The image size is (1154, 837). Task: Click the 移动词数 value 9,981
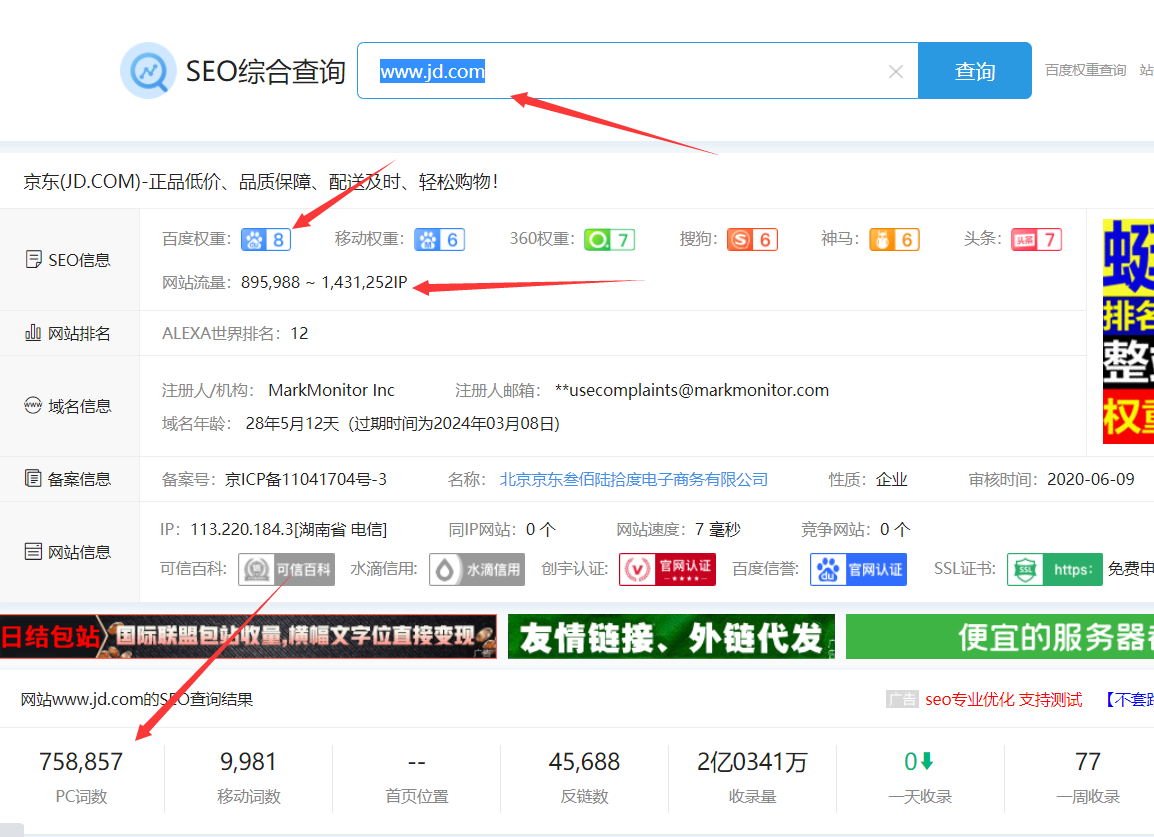pos(248,762)
